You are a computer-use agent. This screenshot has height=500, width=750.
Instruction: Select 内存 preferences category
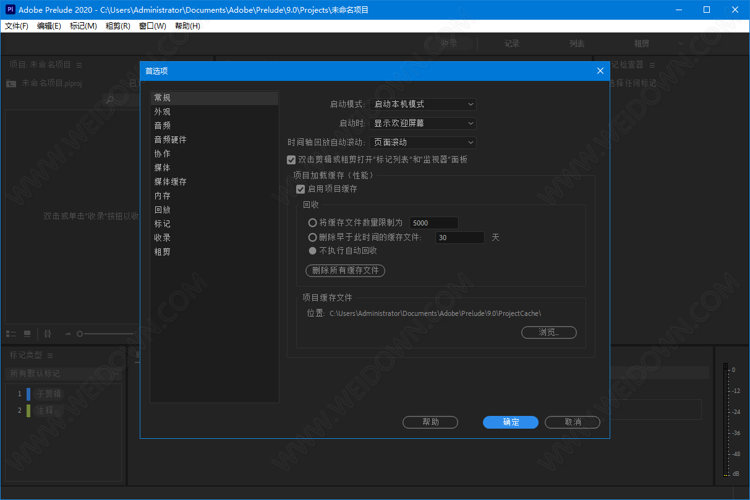[x=214, y=196]
